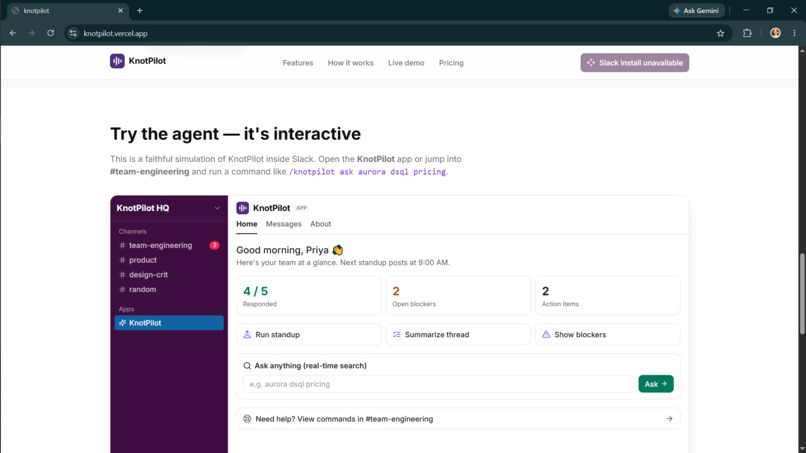Click the Run standup icon
The image size is (806, 453).
coord(247,335)
